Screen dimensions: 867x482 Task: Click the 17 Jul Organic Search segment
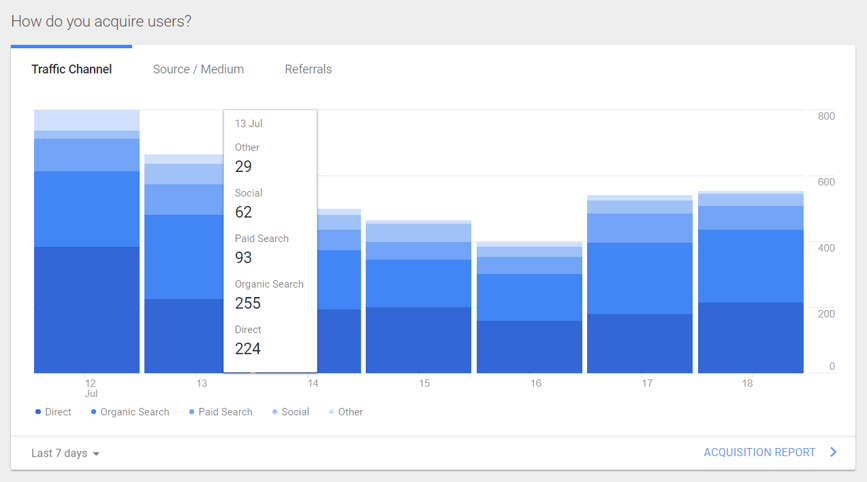pyautogui.click(x=639, y=278)
